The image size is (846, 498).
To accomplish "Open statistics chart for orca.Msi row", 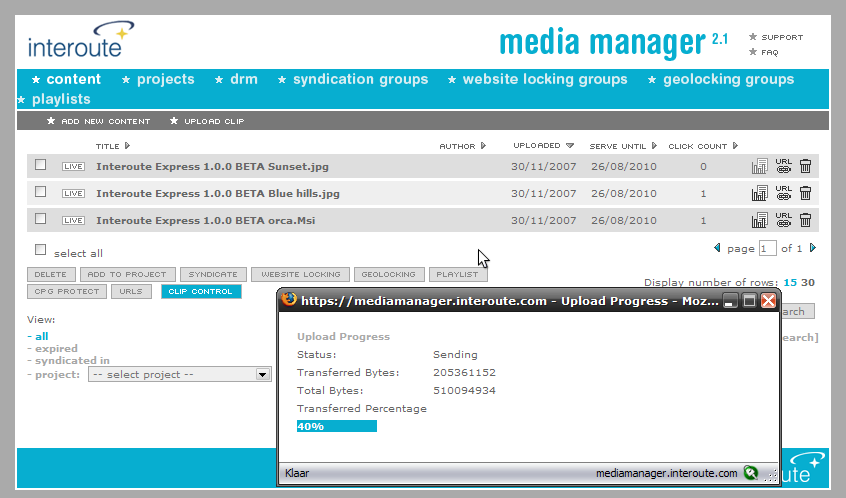I will 759,220.
